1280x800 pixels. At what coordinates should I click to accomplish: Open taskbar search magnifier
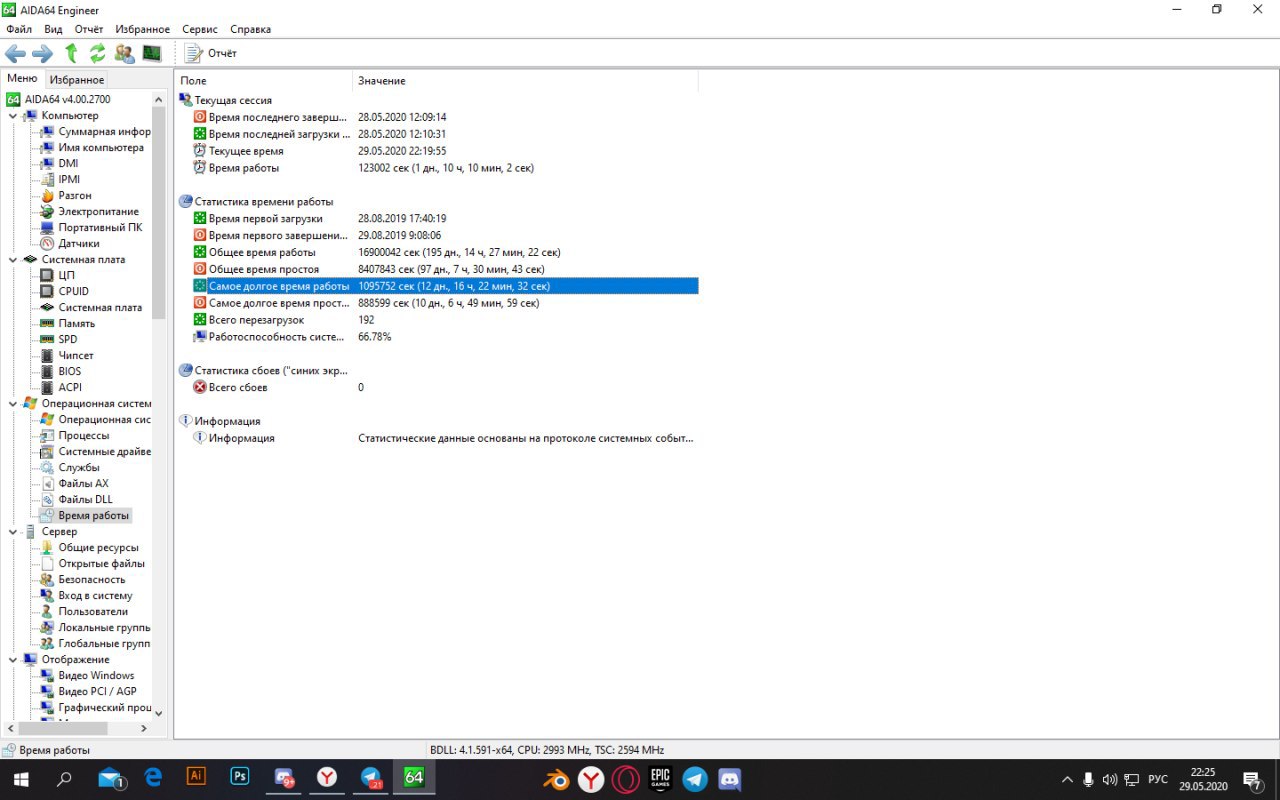tap(65, 779)
